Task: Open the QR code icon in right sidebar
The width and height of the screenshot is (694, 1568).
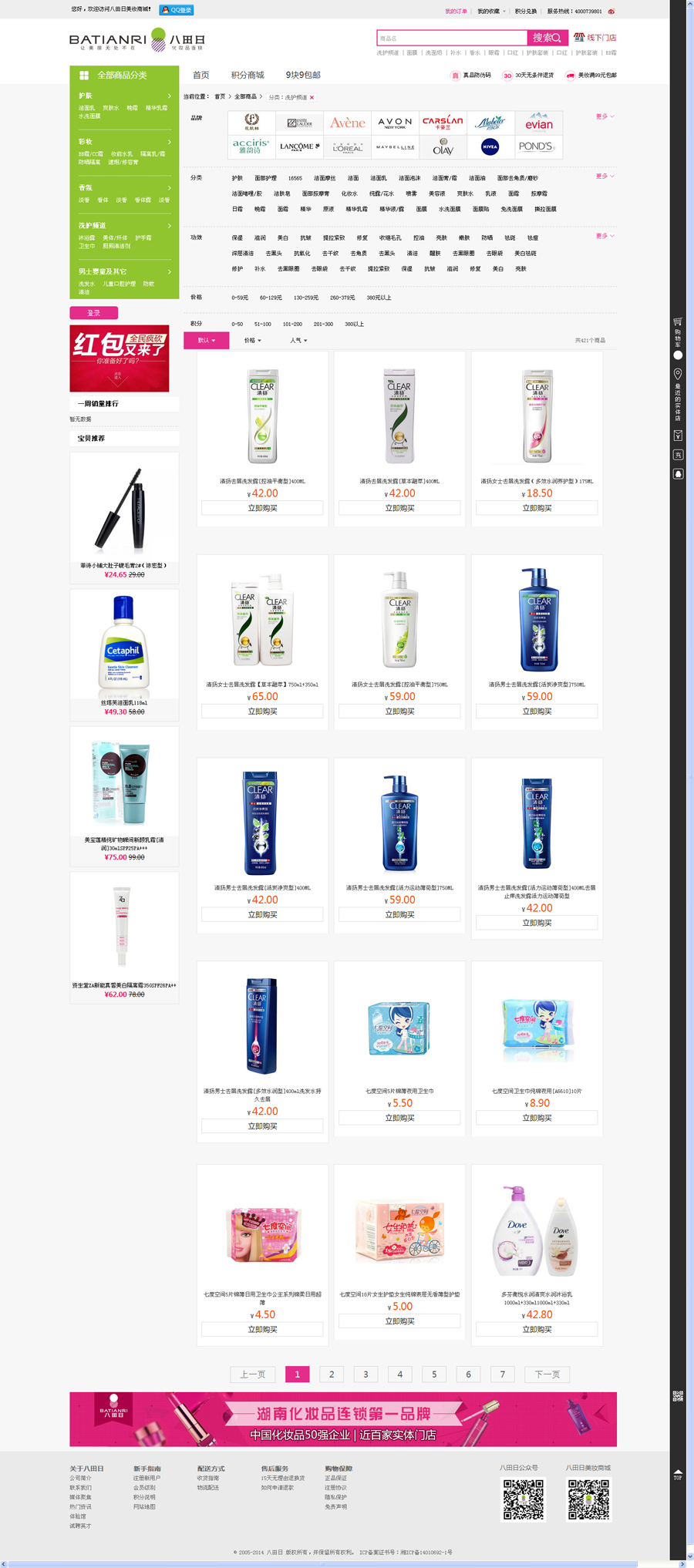Action: tap(678, 1396)
